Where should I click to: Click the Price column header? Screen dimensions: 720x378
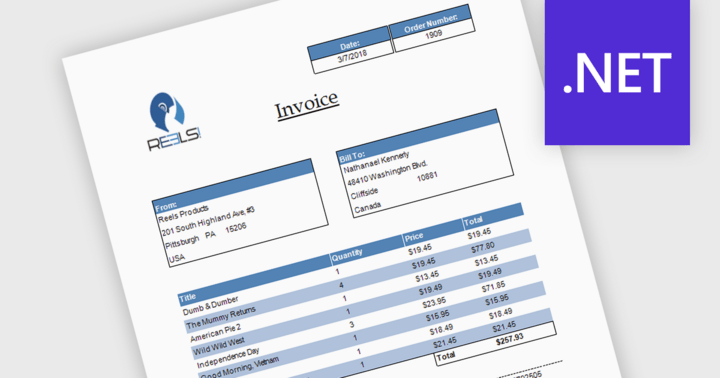tap(414, 237)
